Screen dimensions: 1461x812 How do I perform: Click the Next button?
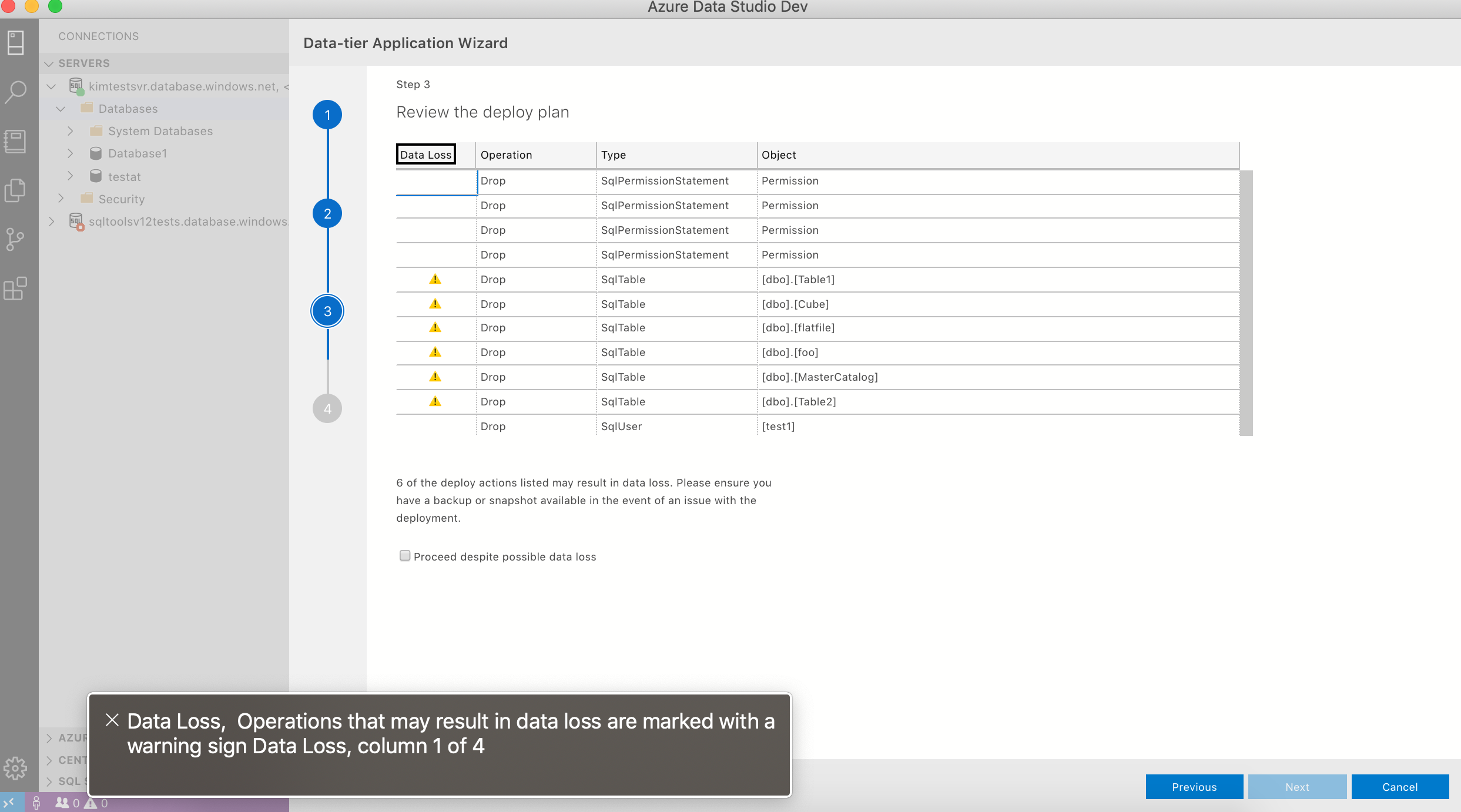point(1296,787)
